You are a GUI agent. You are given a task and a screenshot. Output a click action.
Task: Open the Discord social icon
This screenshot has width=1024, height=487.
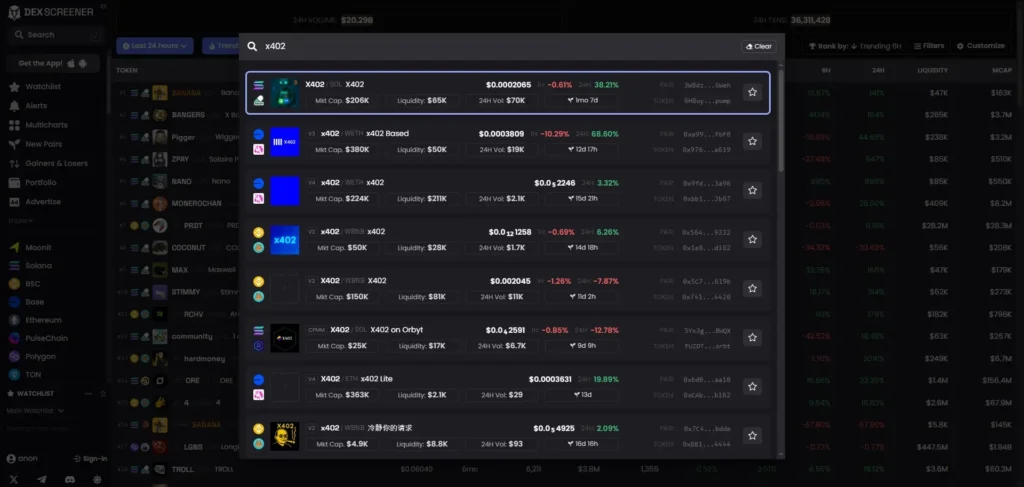[x=70, y=479]
